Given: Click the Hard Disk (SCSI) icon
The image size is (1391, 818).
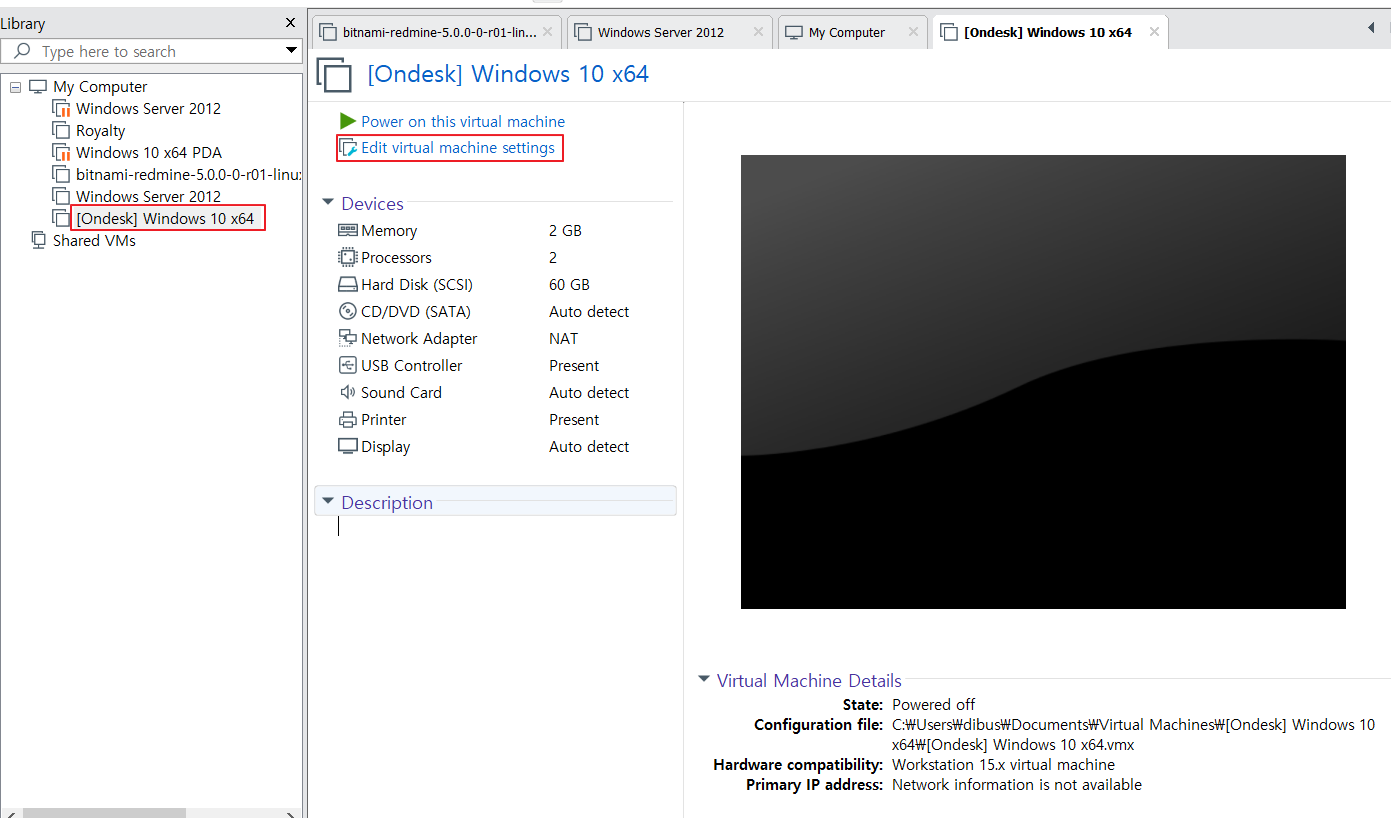Looking at the screenshot, I should click(x=348, y=284).
